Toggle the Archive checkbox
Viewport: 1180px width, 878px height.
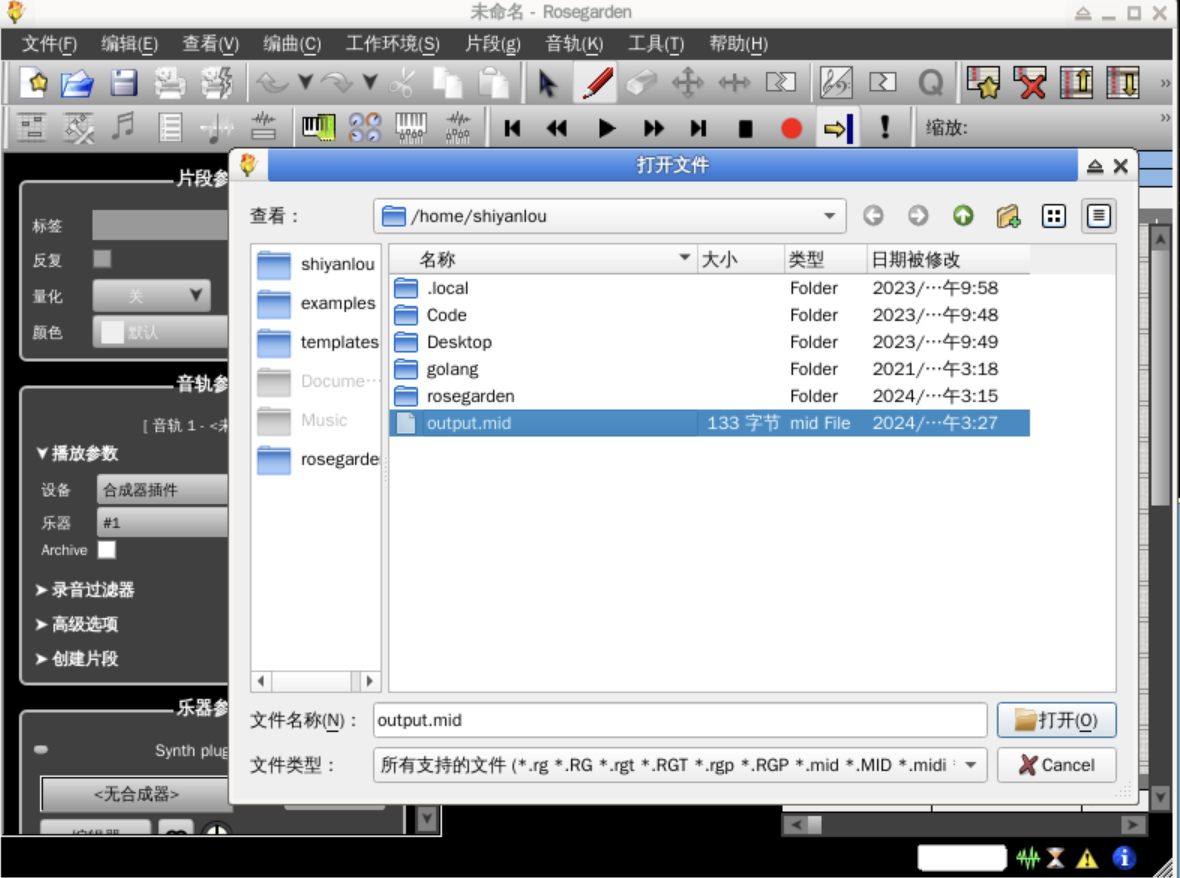107,550
